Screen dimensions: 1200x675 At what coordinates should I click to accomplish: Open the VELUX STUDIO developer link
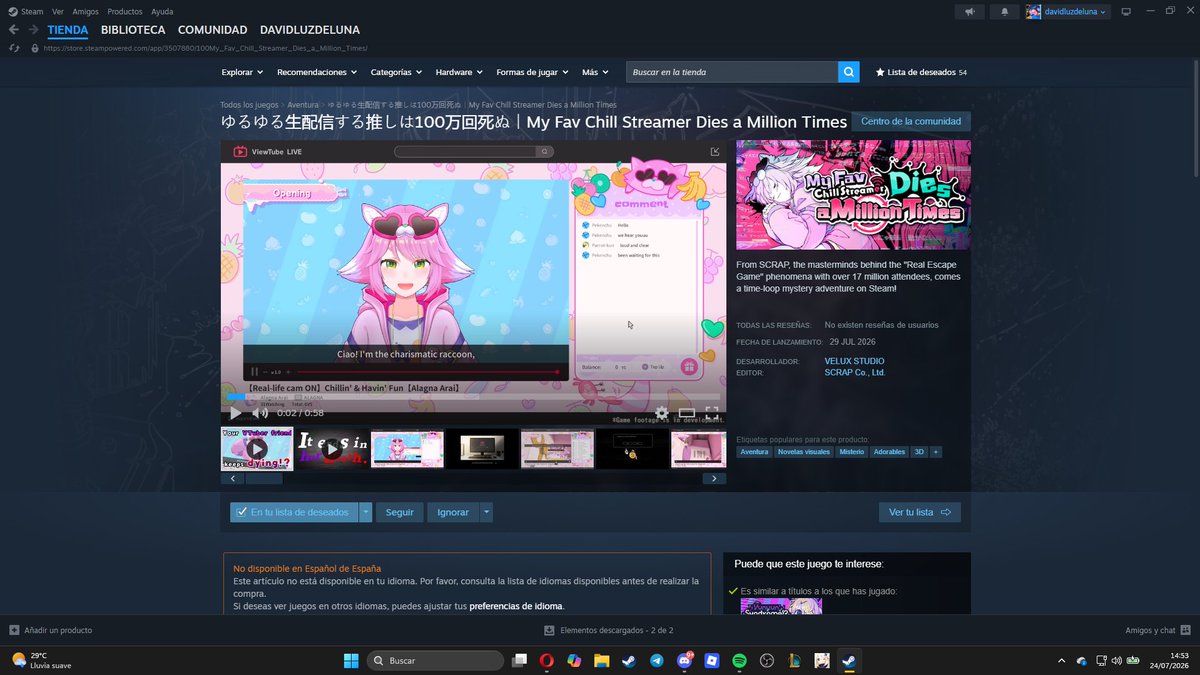pos(855,361)
